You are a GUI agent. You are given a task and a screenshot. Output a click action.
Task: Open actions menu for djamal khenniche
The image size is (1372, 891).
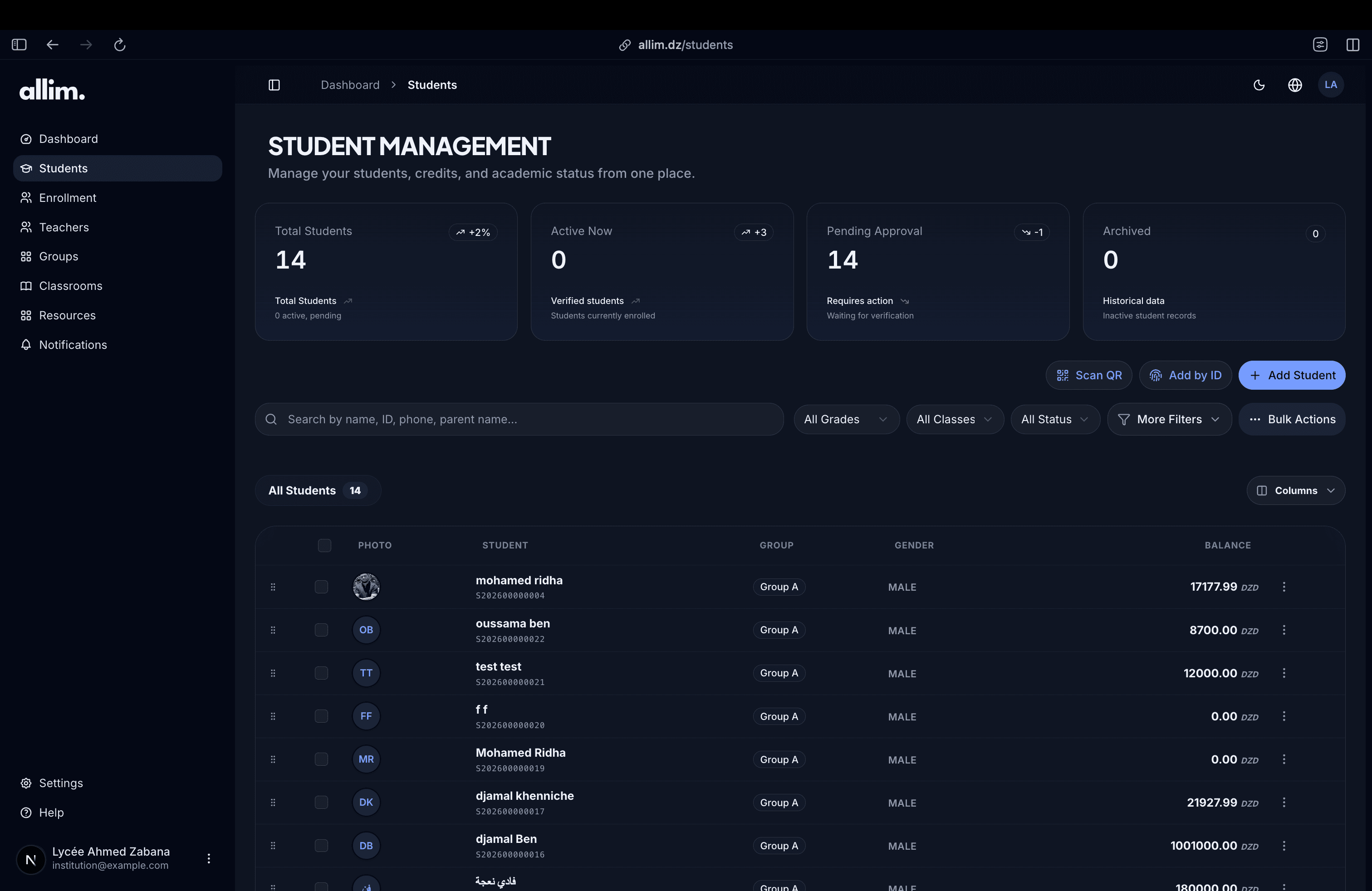(x=1284, y=802)
